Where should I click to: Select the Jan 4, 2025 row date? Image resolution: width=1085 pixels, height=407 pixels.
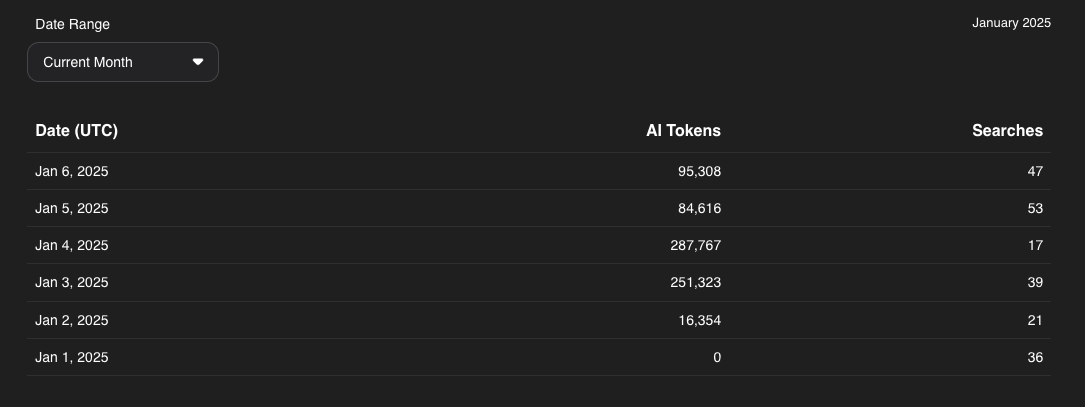pyautogui.click(x=72, y=245)
